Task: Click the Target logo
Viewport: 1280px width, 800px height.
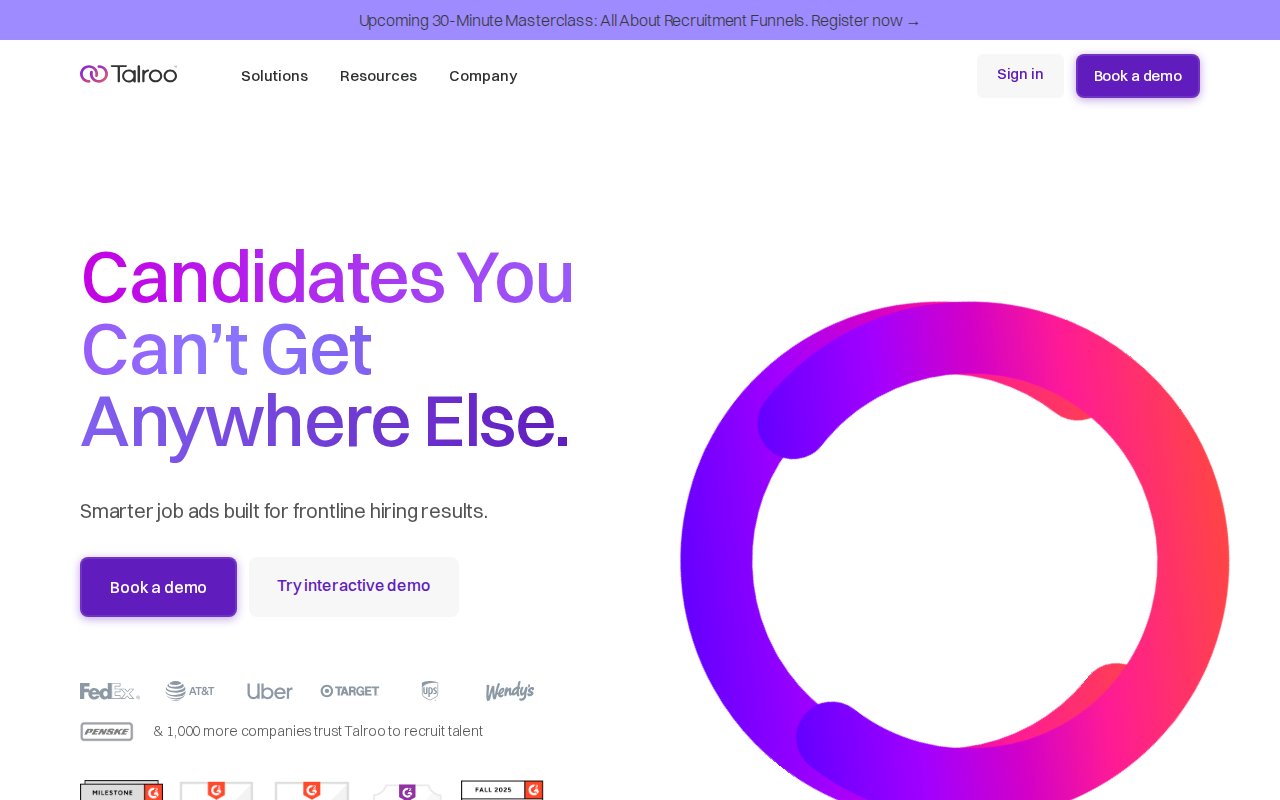Action: coord(350,691)
